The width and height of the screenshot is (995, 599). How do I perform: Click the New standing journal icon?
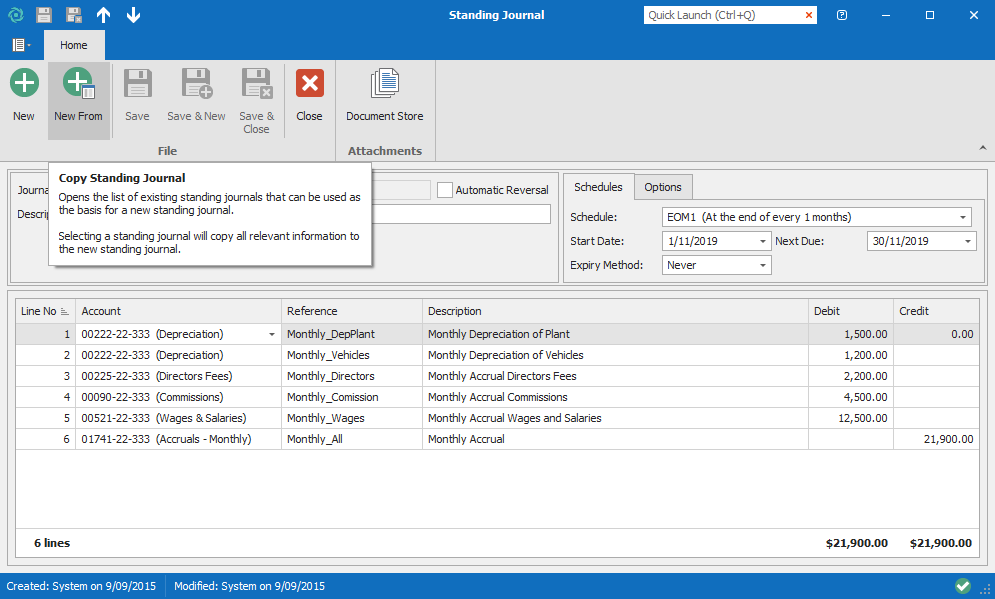pyautogui.click(x=24, y=84)
